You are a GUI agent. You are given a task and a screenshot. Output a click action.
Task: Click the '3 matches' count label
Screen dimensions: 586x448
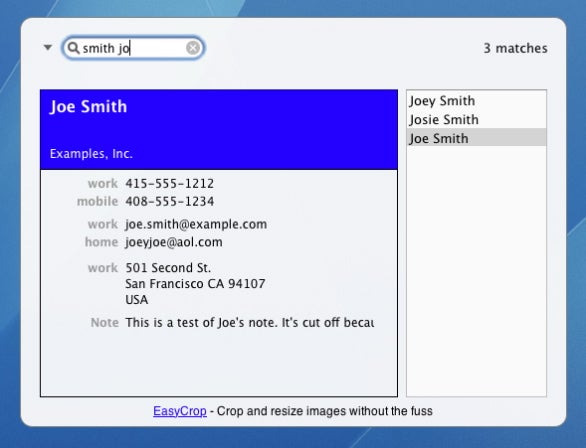(x=515, y=48)
